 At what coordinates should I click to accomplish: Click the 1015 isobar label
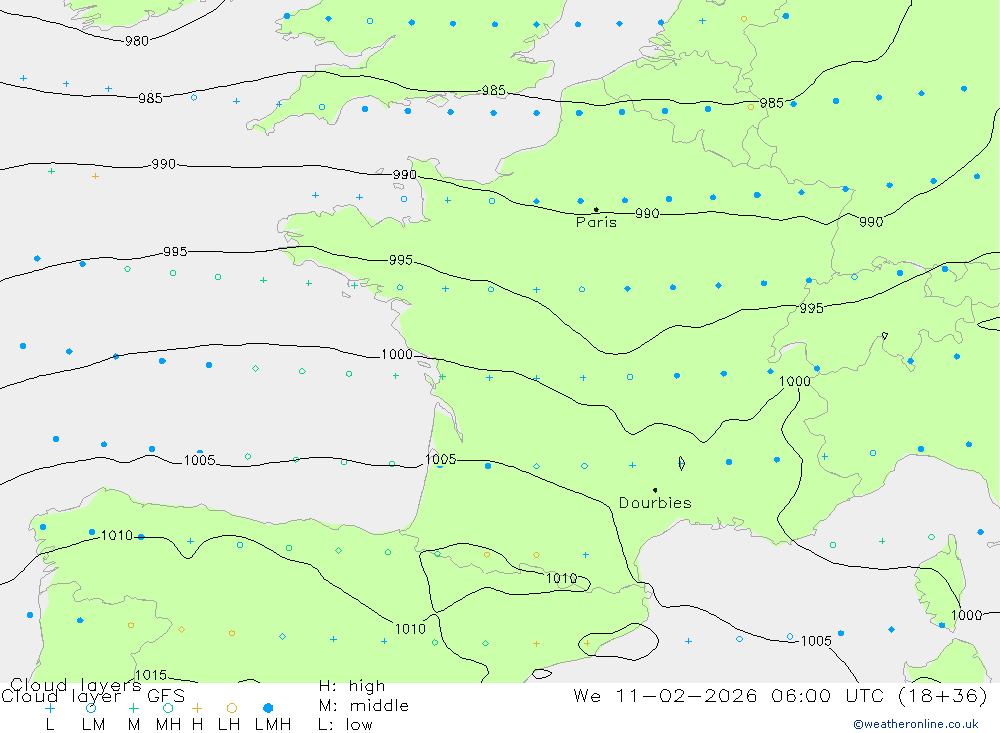[x=151, y=675]
